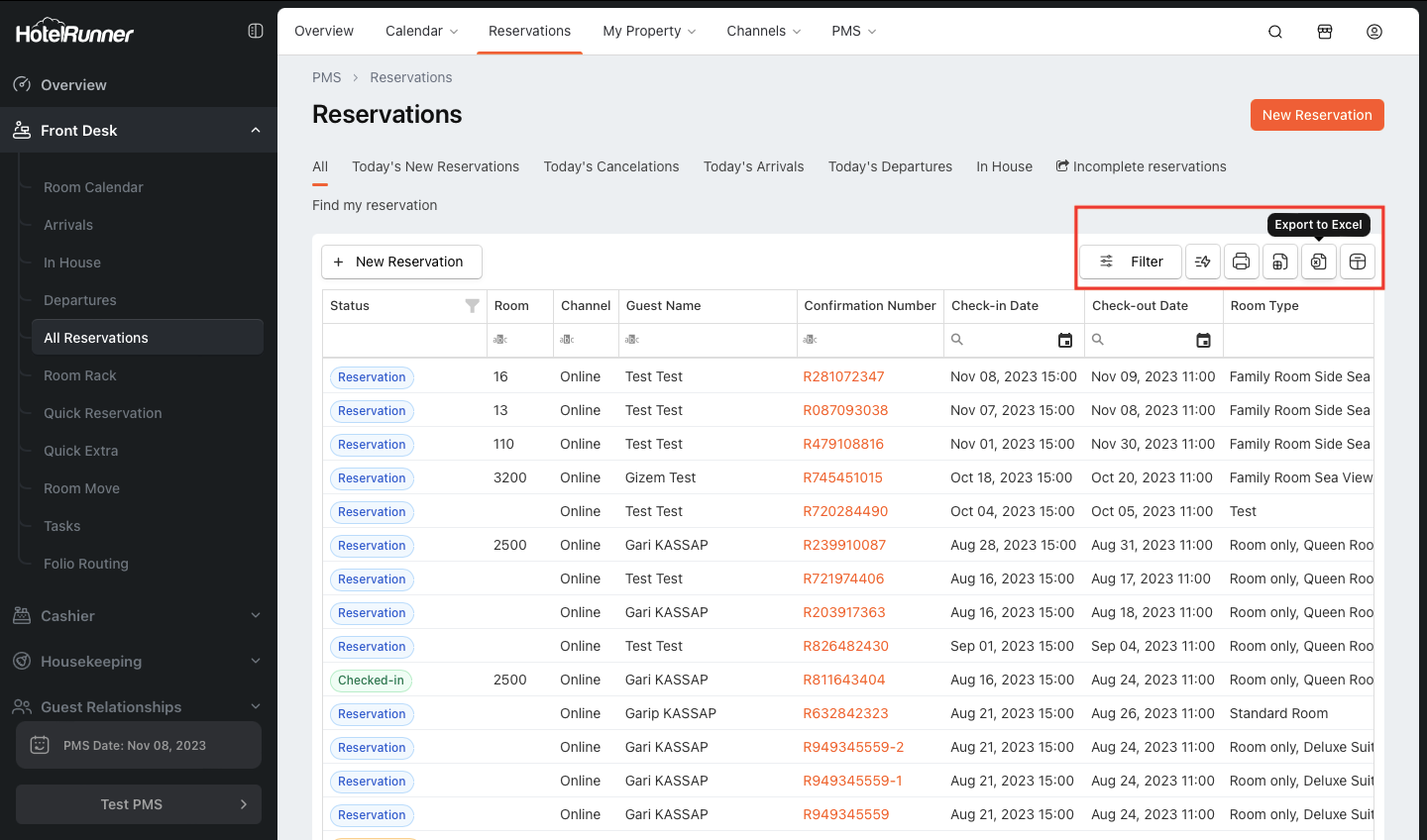Open the Check-in Date calendar picker
The image size is (1427, 840).
point(1064,340)
